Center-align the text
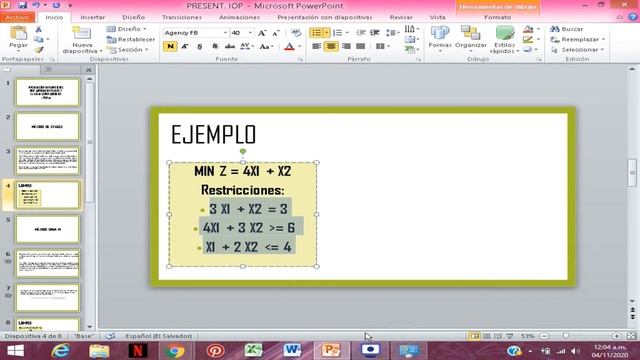This screenshot has width=640, height=360. click(331, 47)
